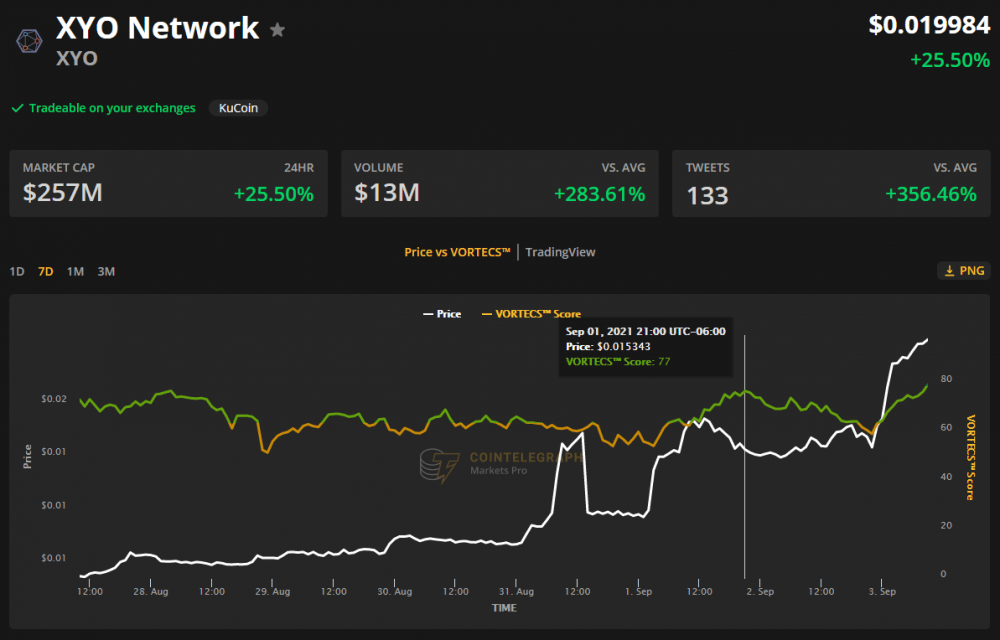Image resolution: width=1000 pixels, height=640 pixels.
Task: Select the 3M time range
Action: pyautogui.click(x=106, y=272)
